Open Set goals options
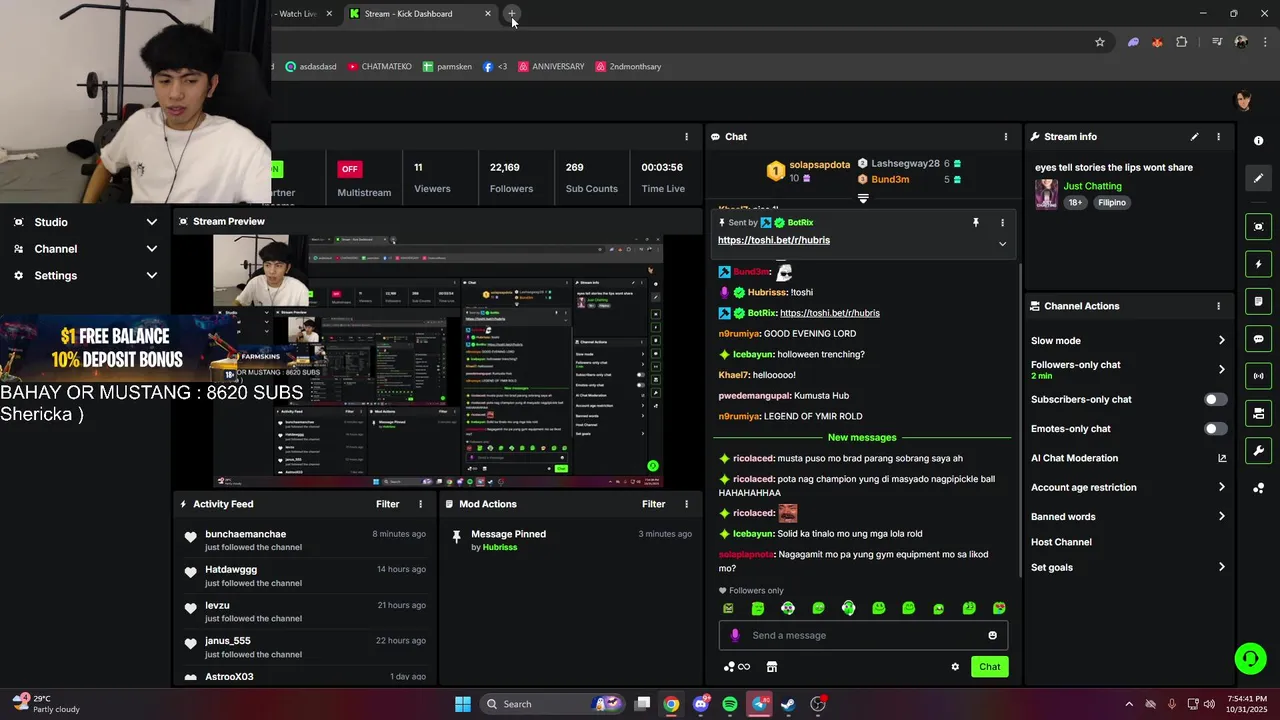 pos(1128,568)
